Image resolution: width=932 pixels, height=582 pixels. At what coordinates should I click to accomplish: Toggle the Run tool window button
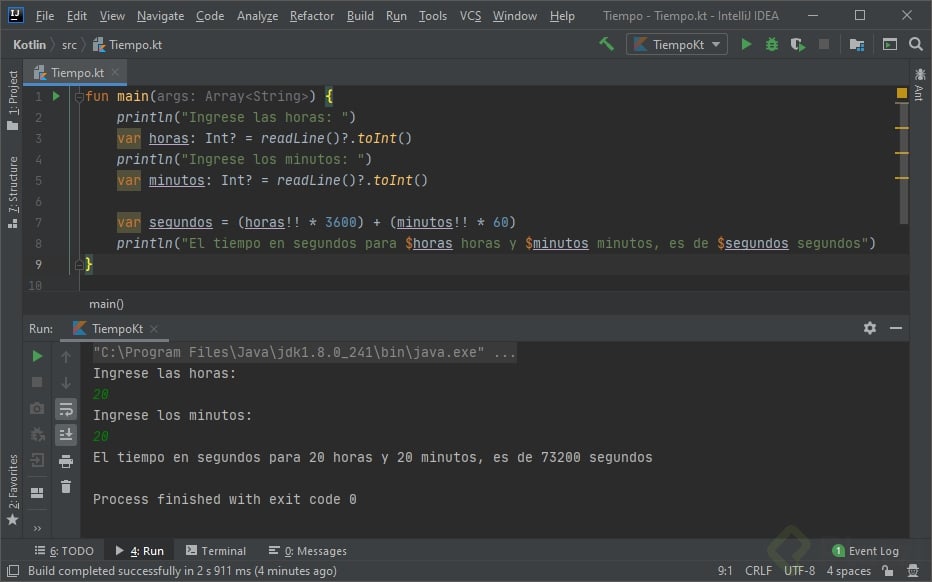[140, 550]
